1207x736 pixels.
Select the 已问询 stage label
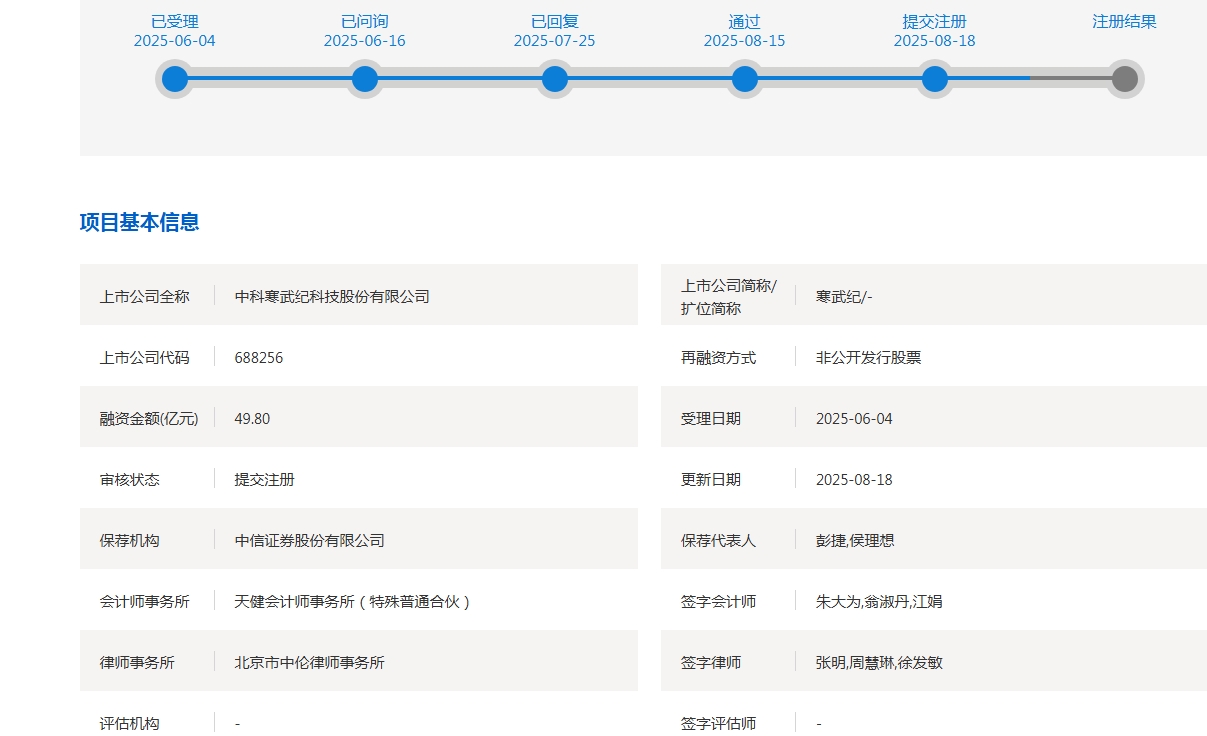click(x=365, y=21)
